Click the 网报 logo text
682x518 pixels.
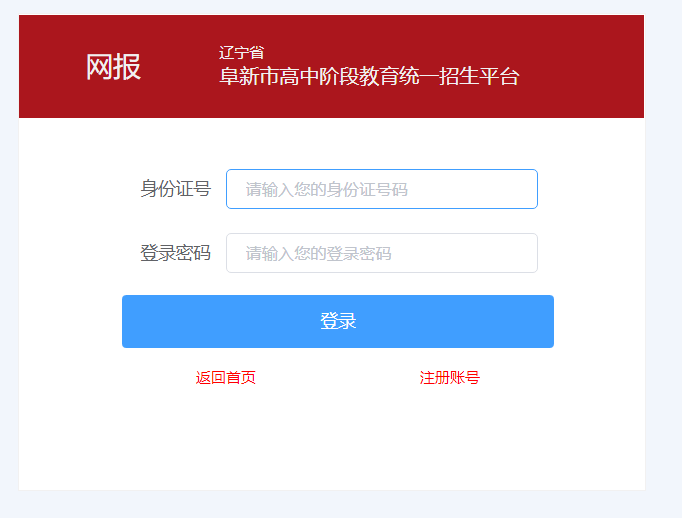(113, 67)
